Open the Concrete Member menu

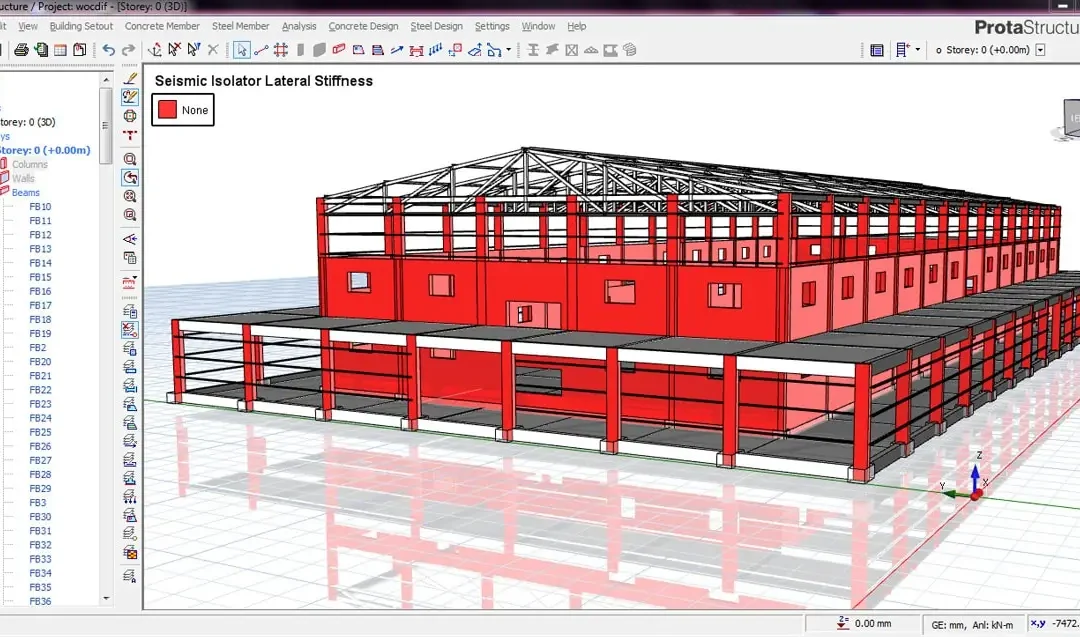pos(162,26)
